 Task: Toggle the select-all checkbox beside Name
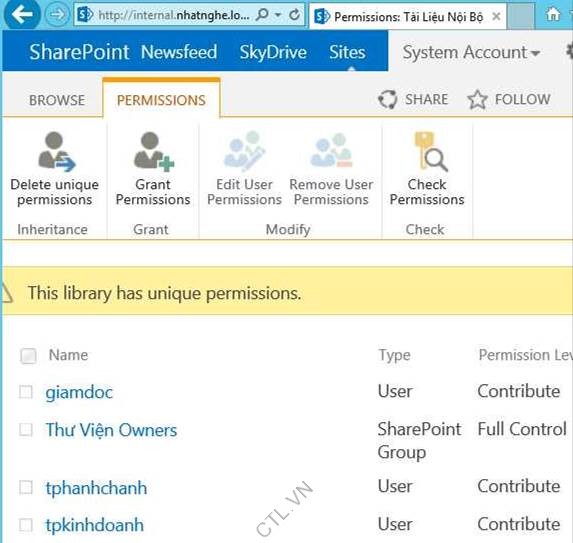28,356
